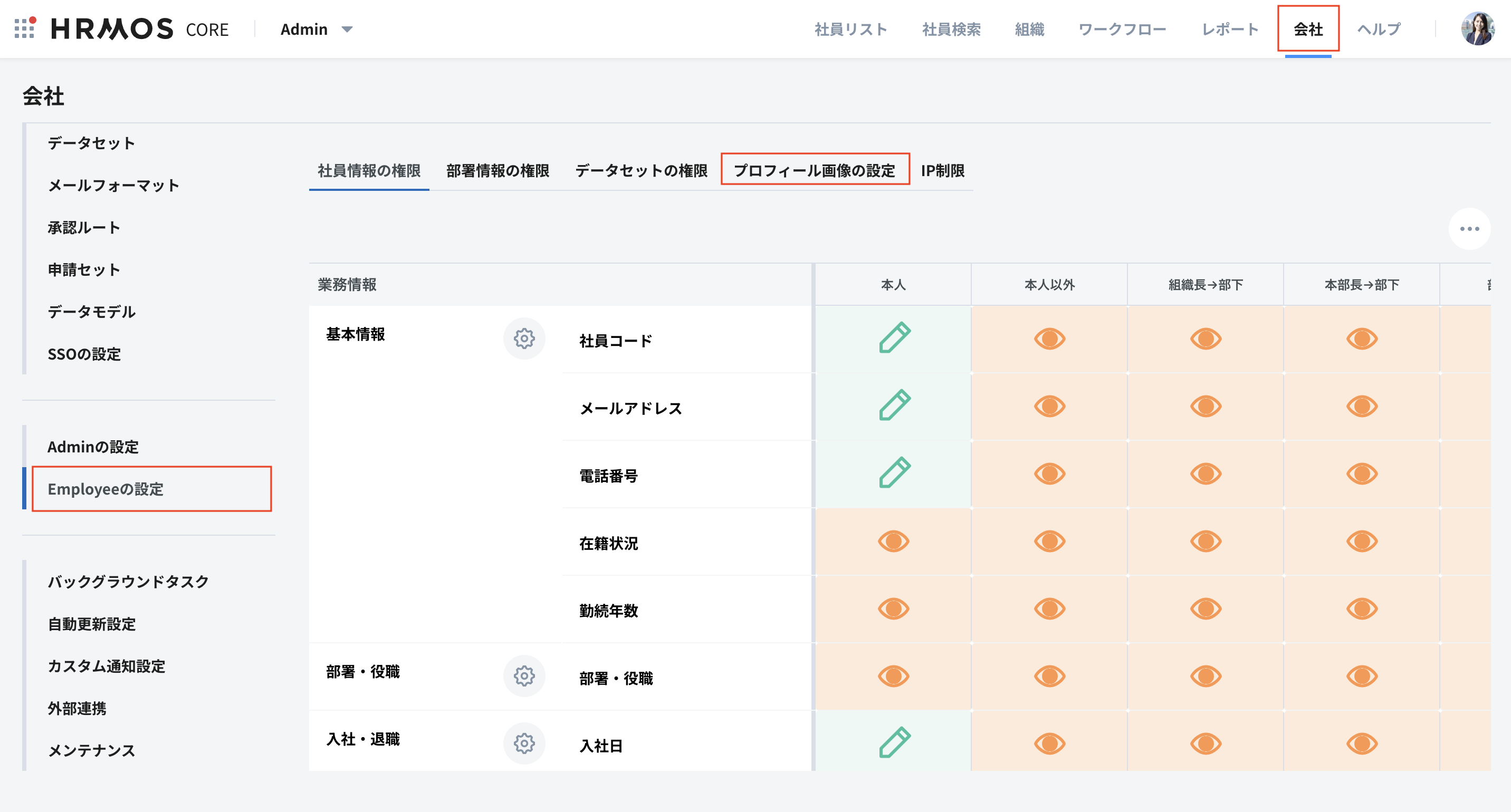Expand the Admin role dropdown arrow
1511x812 pixels.
pos(347,30)
